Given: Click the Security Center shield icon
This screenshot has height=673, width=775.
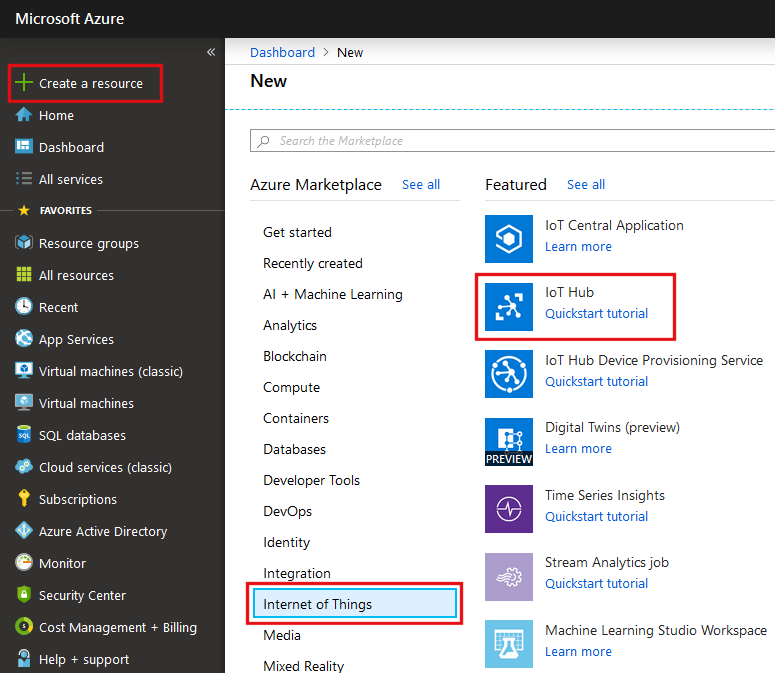Looking at the screenshot, I should [x=24, y=595].
